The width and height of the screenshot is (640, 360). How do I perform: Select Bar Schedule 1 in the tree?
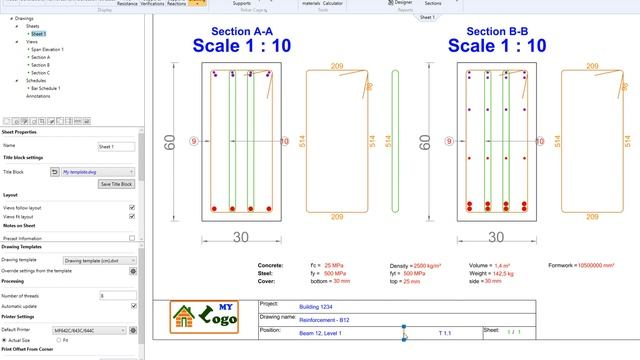click(46, 88)
